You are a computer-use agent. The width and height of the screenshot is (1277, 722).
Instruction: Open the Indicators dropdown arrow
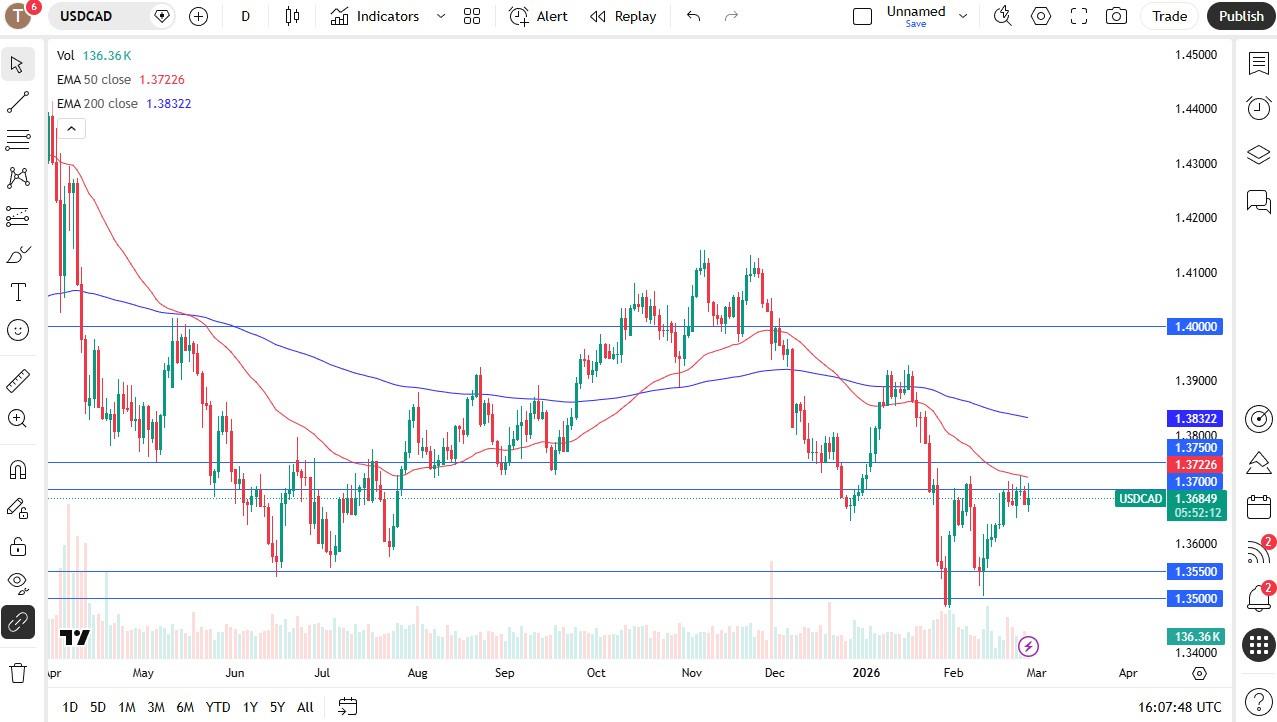[x=440, y=16]
